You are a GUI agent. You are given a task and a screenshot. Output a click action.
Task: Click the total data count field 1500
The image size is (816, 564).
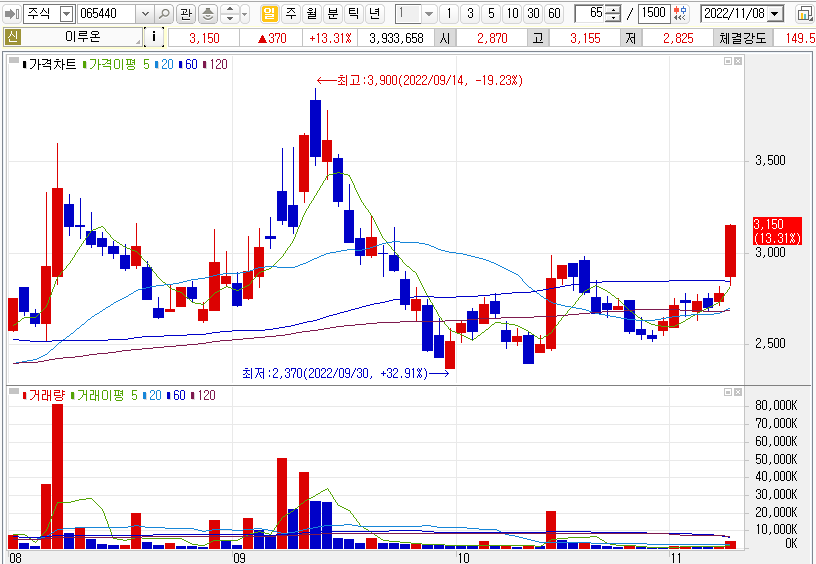[x=654, y=14]
